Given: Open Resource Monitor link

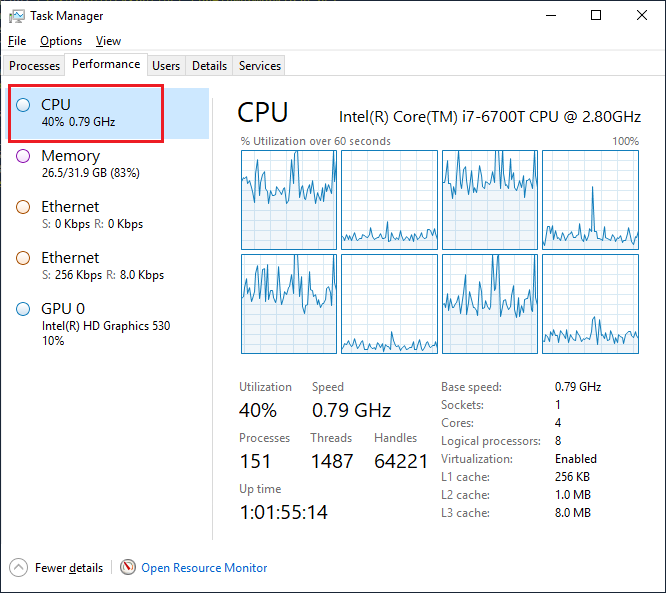Looking at the screenshot, I should pos(204,568).
